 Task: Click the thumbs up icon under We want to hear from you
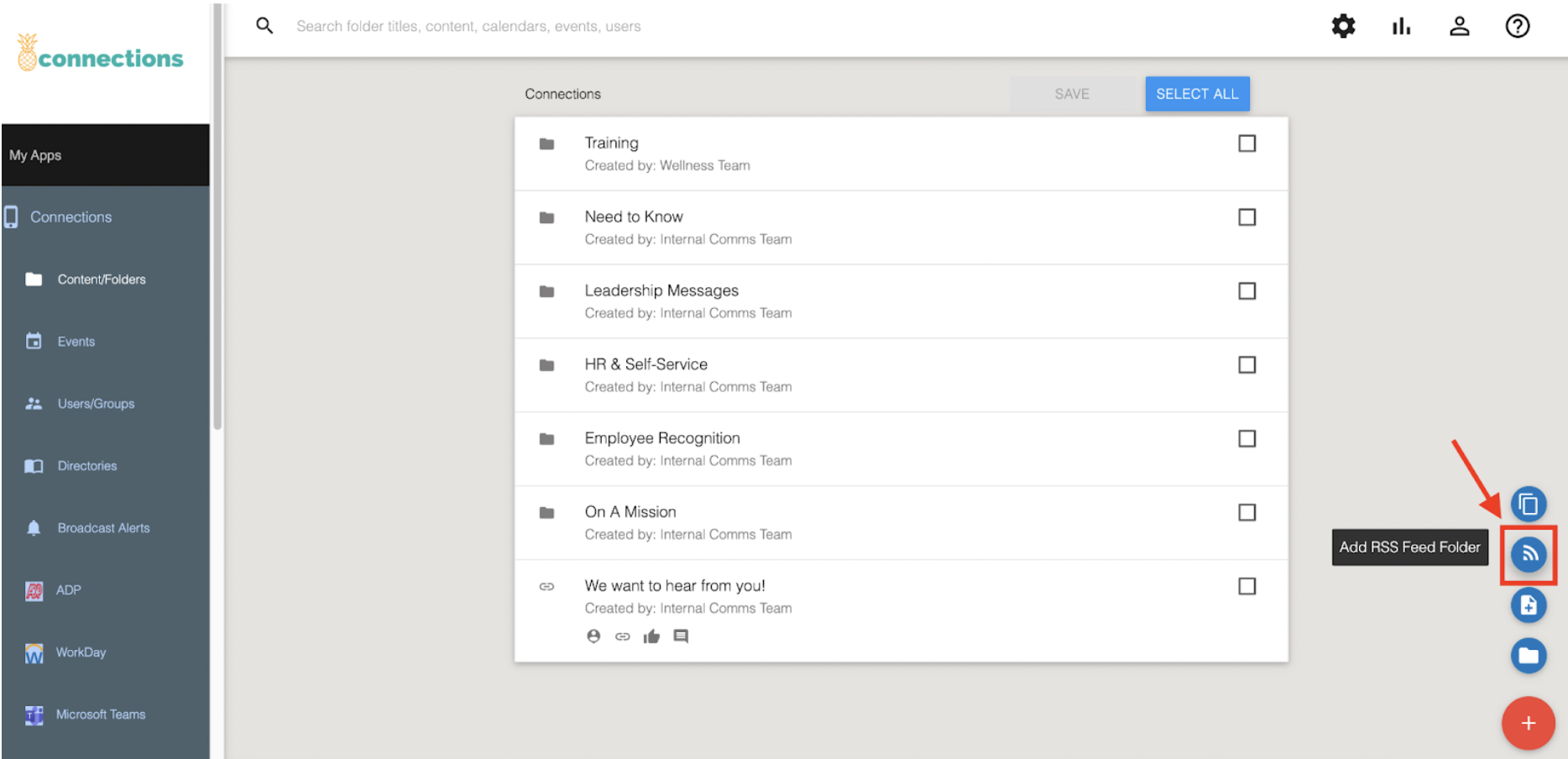[x=652, y=636]
